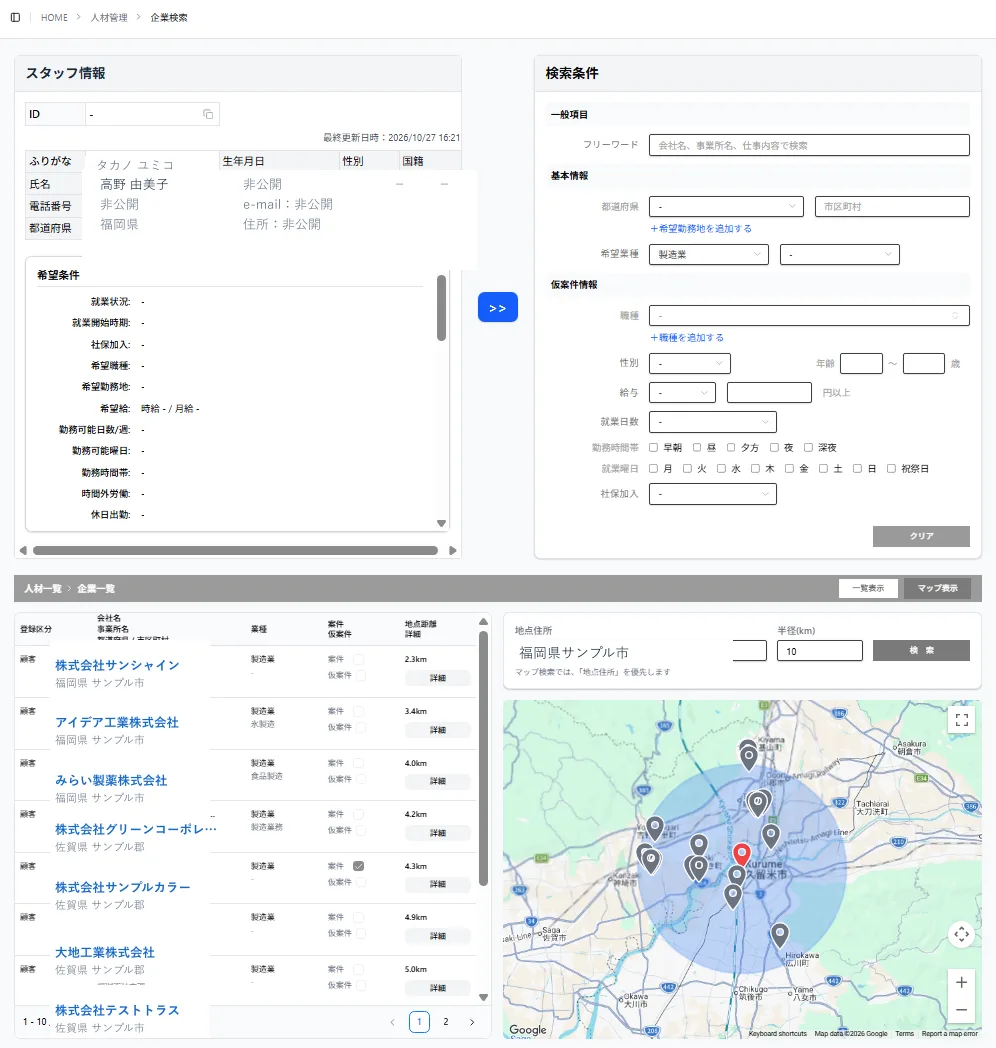The image size is (996, 1048).
Task: Click the map 検索 button
Action: (x=921, y=650)
